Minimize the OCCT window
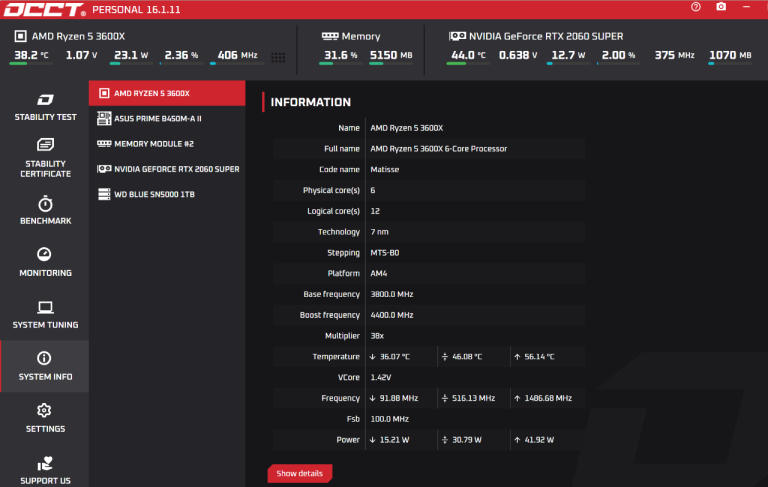Screen dimensions: 768x487 (x=746, y=7)
